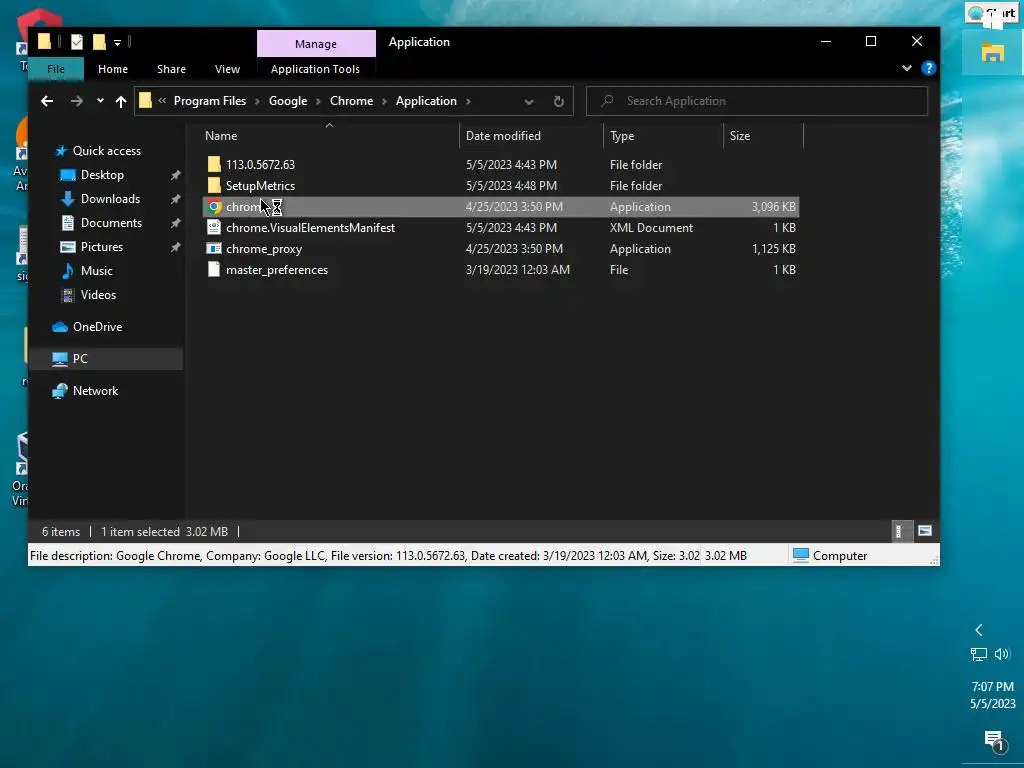
Task: Click the chrome application icon
Action: tap(214, 207)
